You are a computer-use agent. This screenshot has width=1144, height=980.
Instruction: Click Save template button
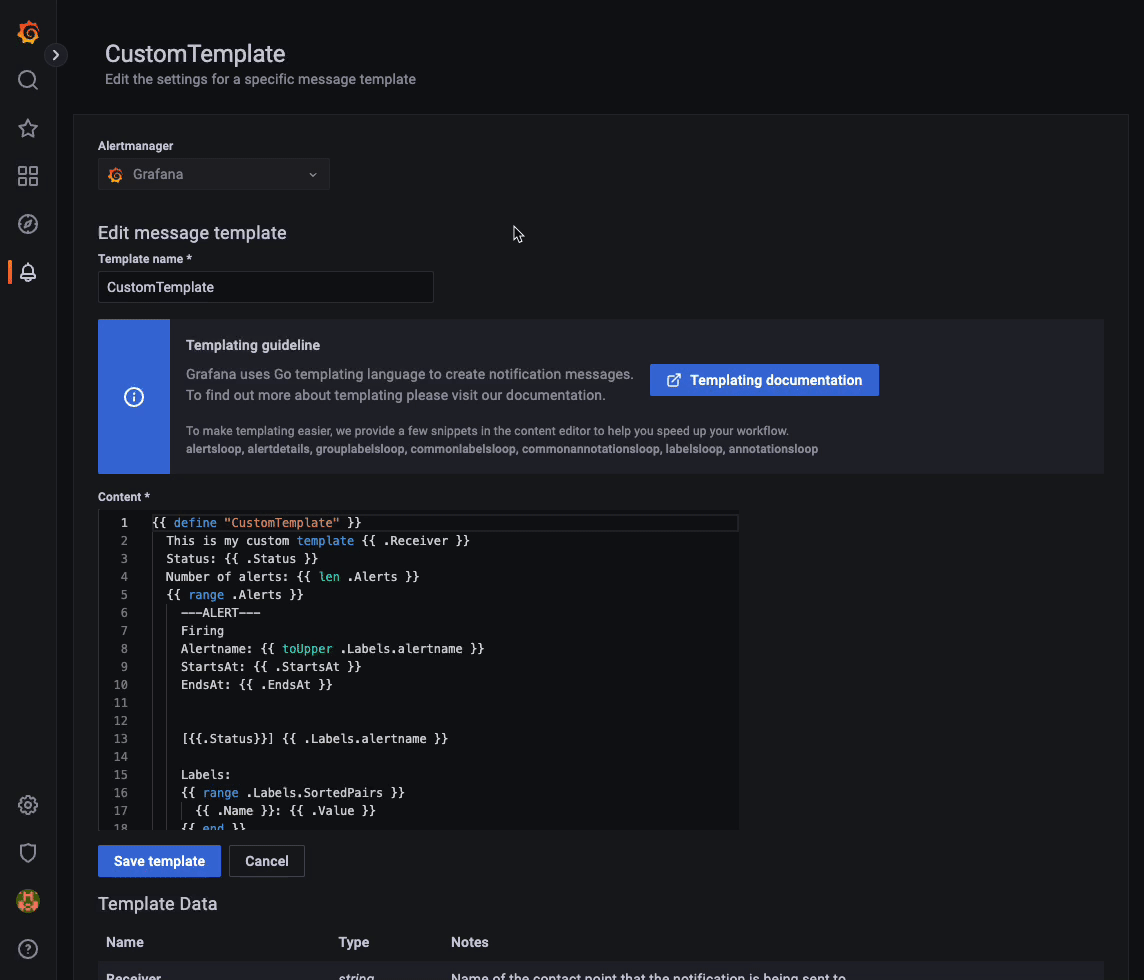pos(159,861)
